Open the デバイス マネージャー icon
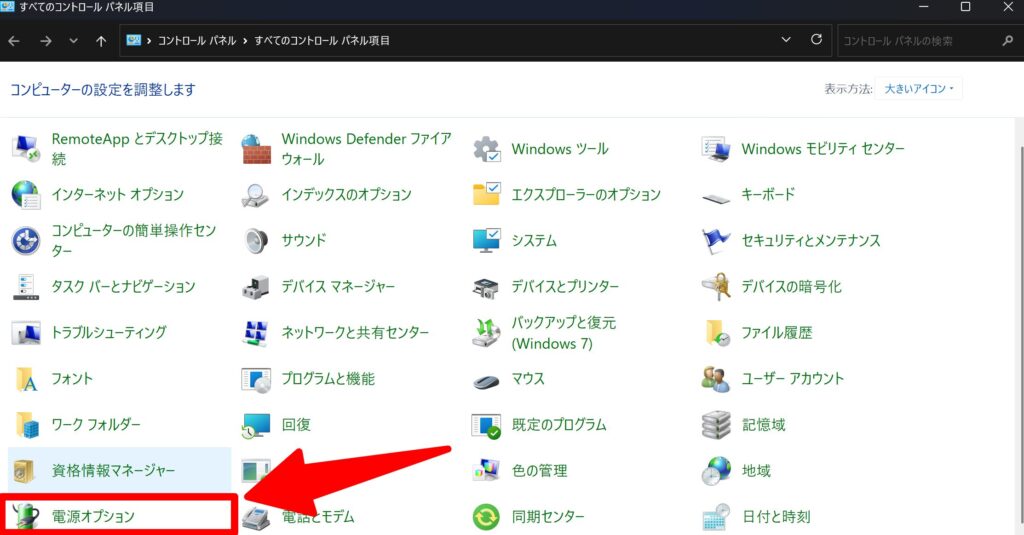 point(256,287)
